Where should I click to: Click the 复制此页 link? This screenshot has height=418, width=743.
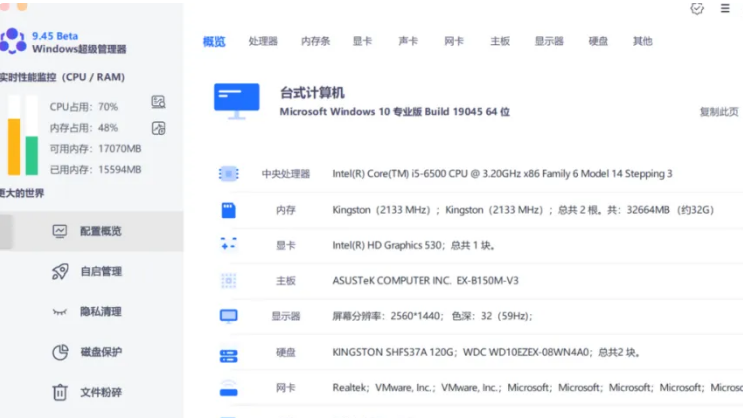(x=718, y=112)
